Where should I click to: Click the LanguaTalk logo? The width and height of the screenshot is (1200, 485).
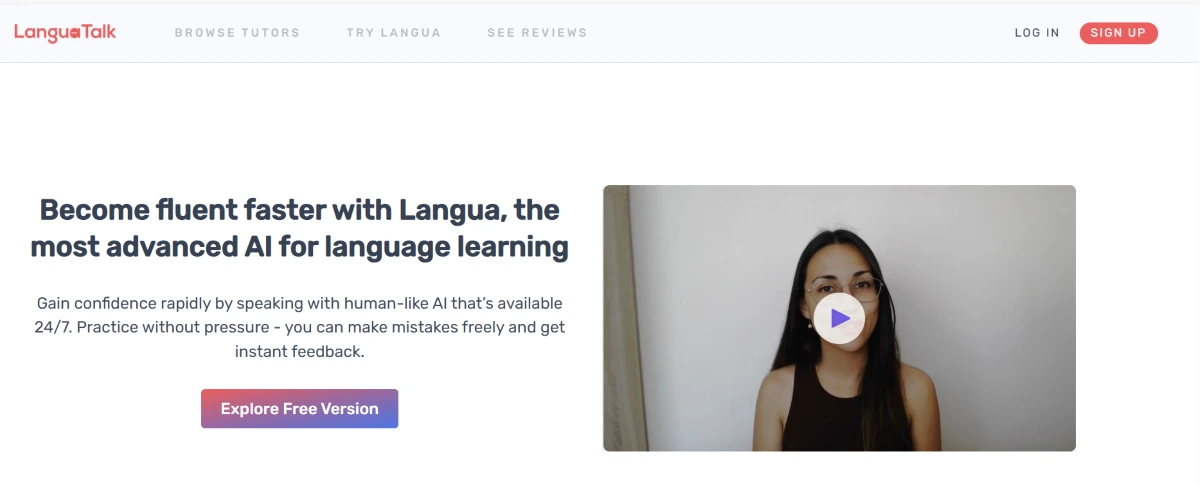65,32
